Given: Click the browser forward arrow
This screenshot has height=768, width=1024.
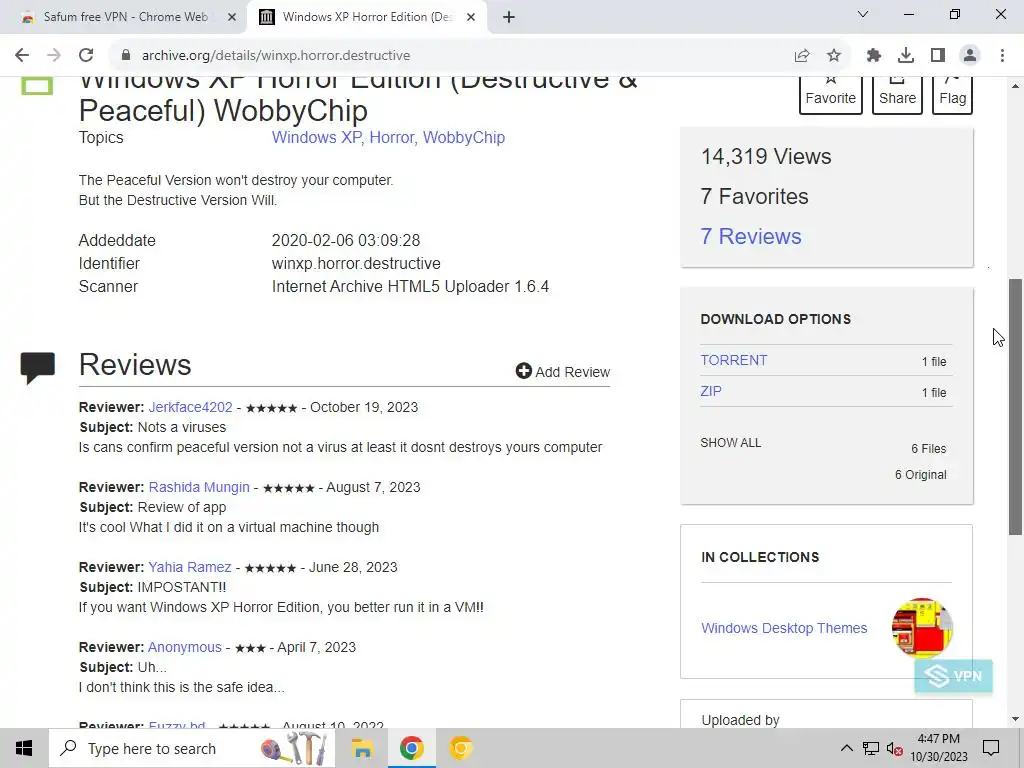Looking at the screenshot, I should [x=54, y=56].
